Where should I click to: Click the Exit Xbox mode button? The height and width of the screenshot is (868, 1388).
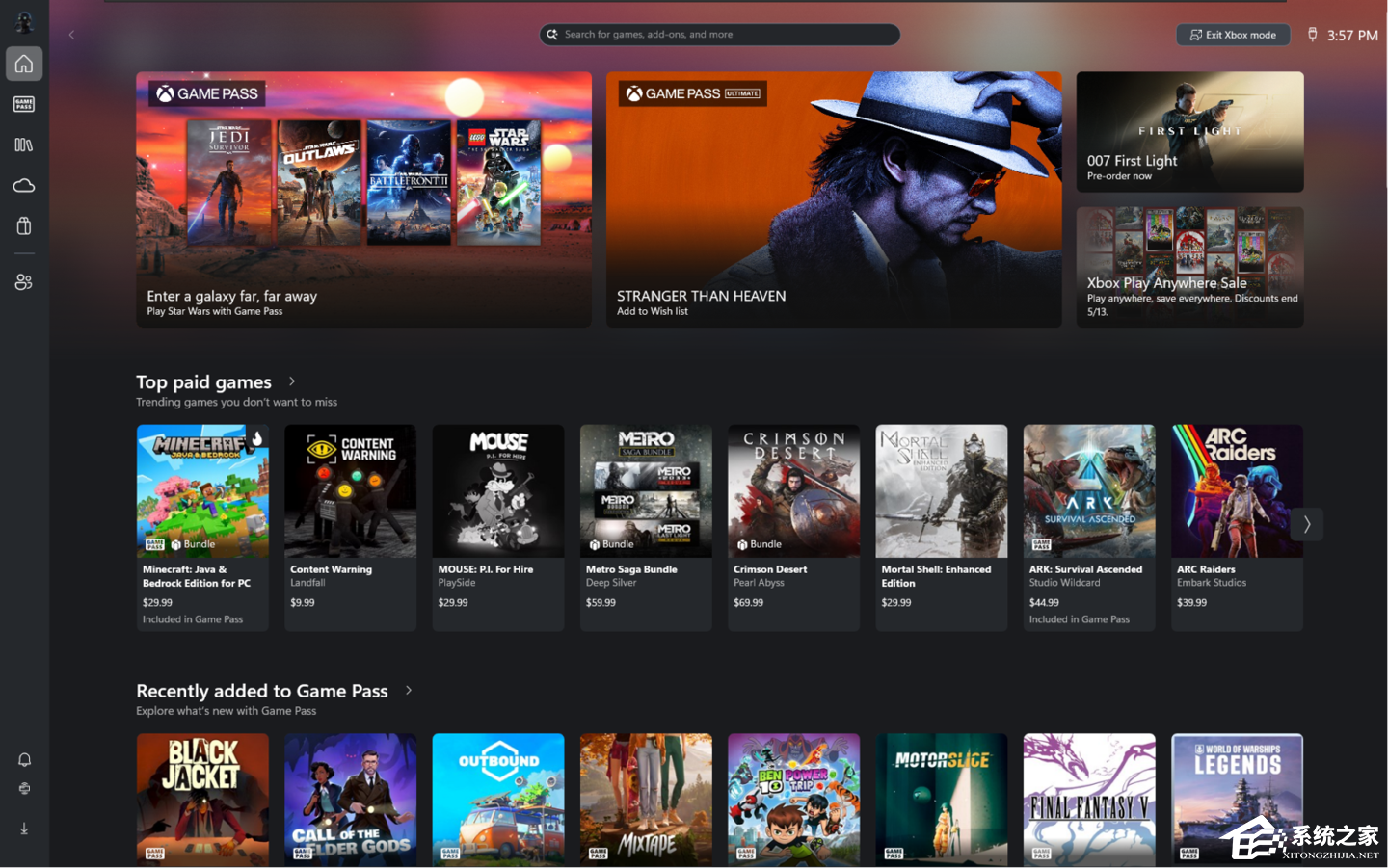pos(1233,35)
